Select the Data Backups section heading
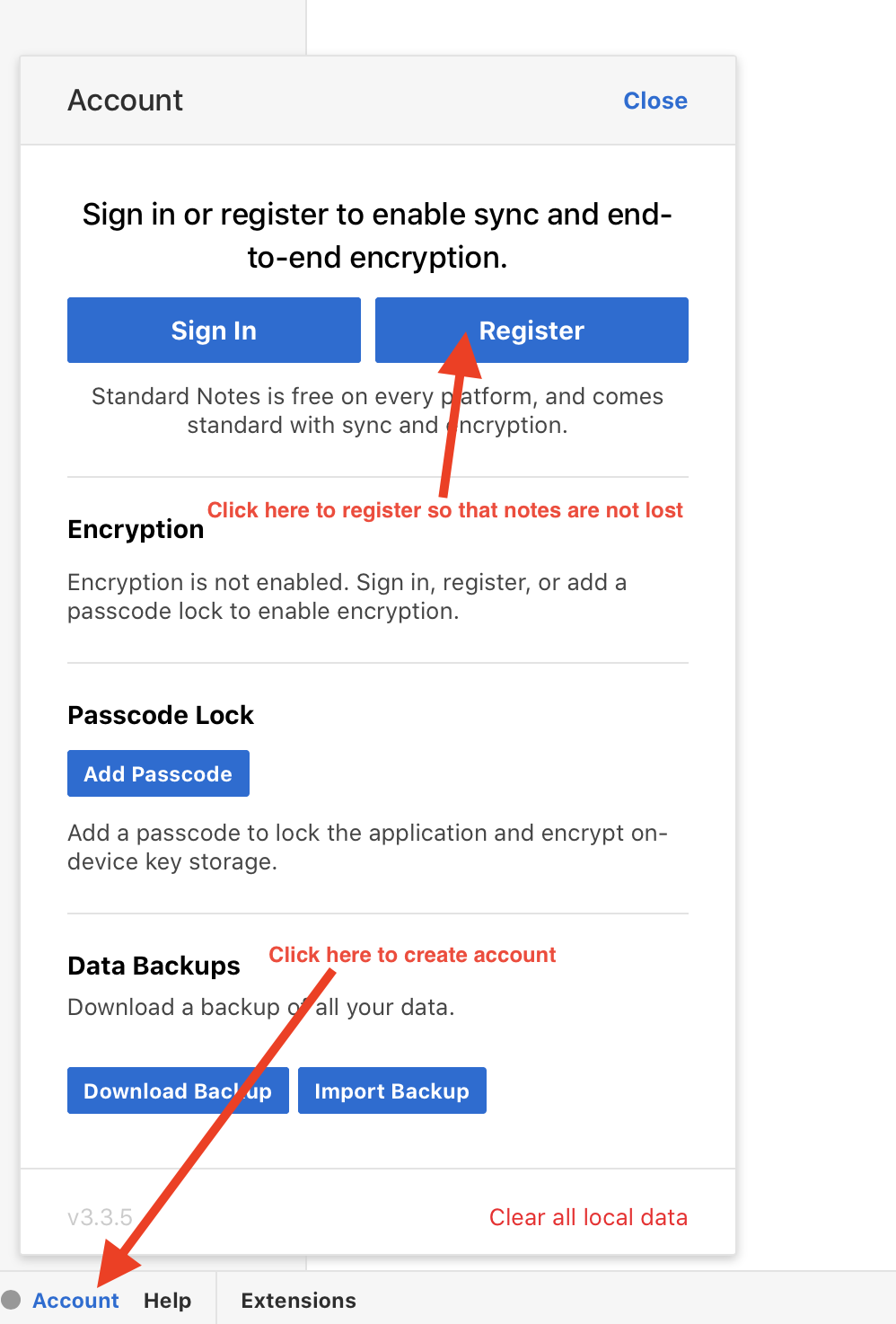 pyautogui.click(x=154, y=966)
